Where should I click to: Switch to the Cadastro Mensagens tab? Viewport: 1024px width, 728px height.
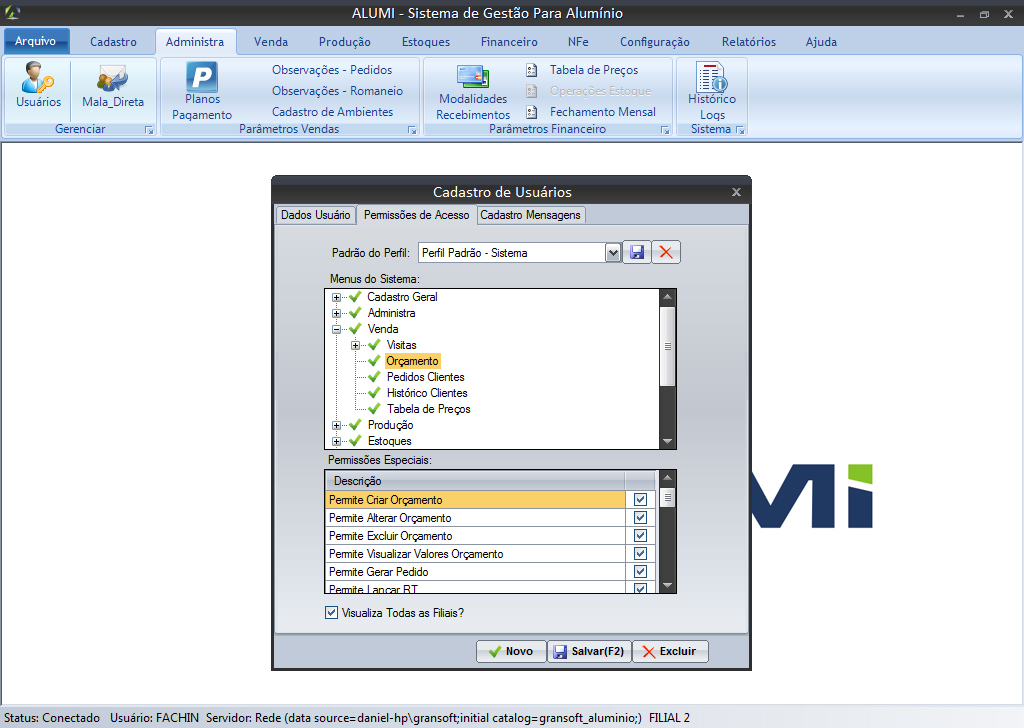tap(530, 215)
